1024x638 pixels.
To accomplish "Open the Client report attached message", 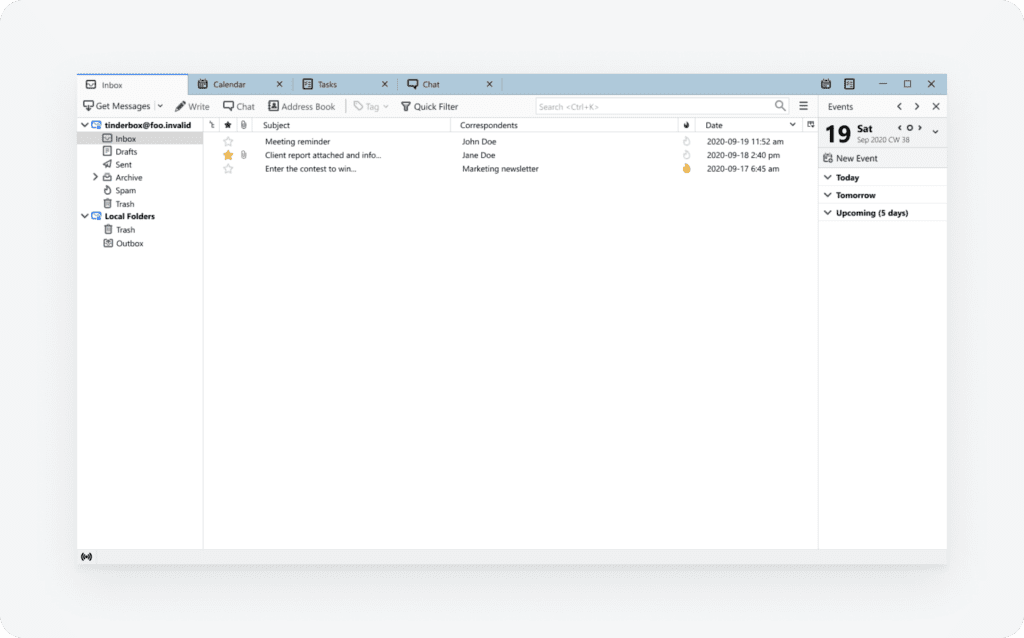I will click(323, 155).
